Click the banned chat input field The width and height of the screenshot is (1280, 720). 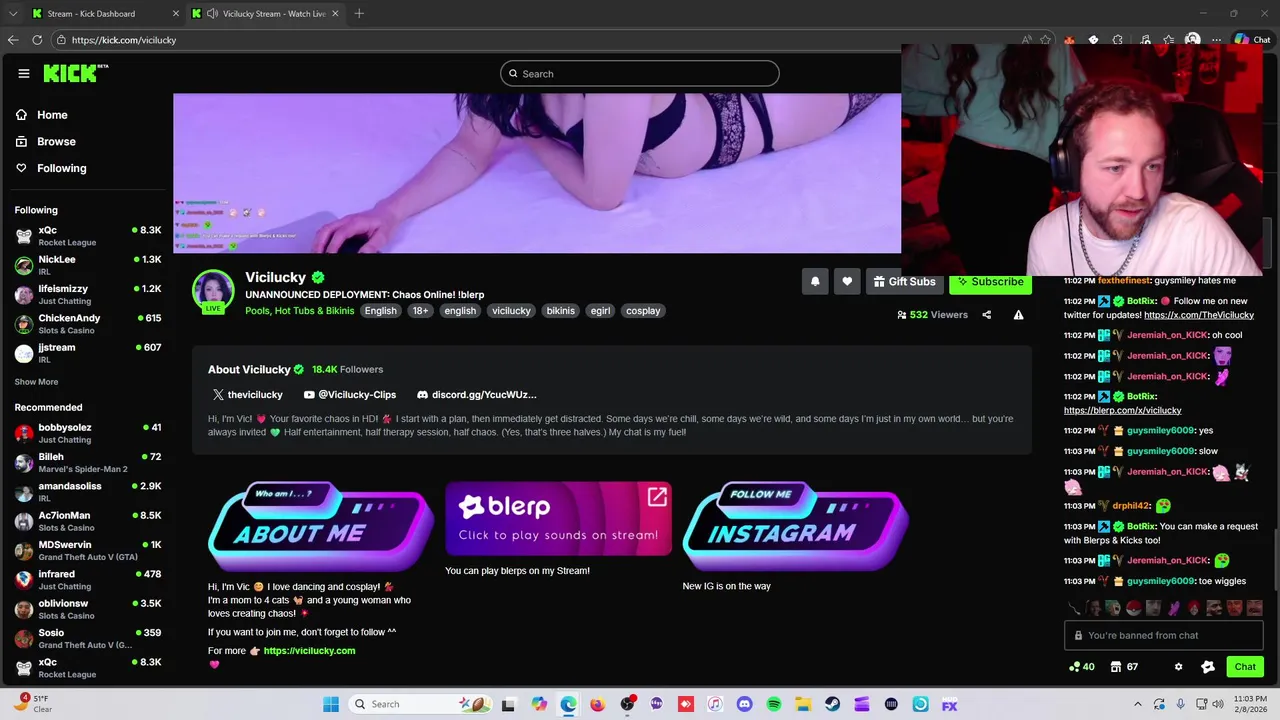1163,636
